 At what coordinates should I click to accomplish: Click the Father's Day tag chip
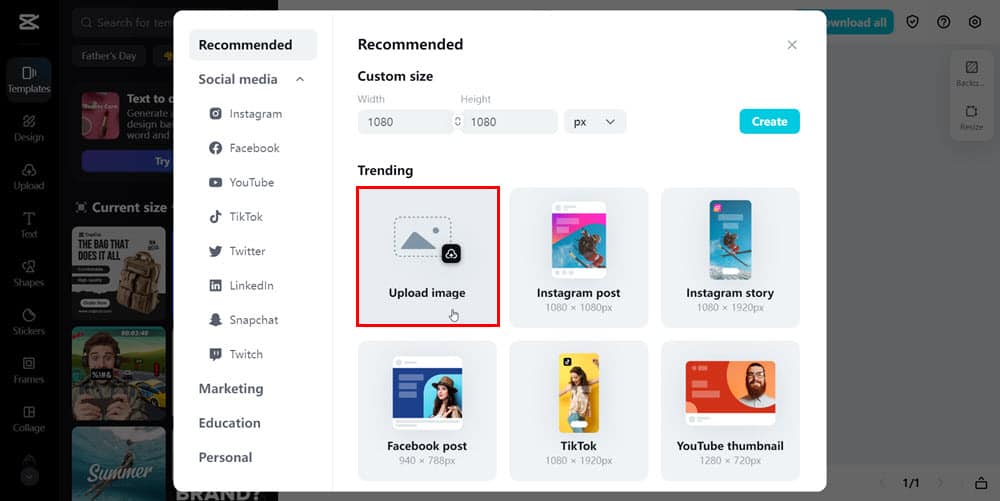109,56
